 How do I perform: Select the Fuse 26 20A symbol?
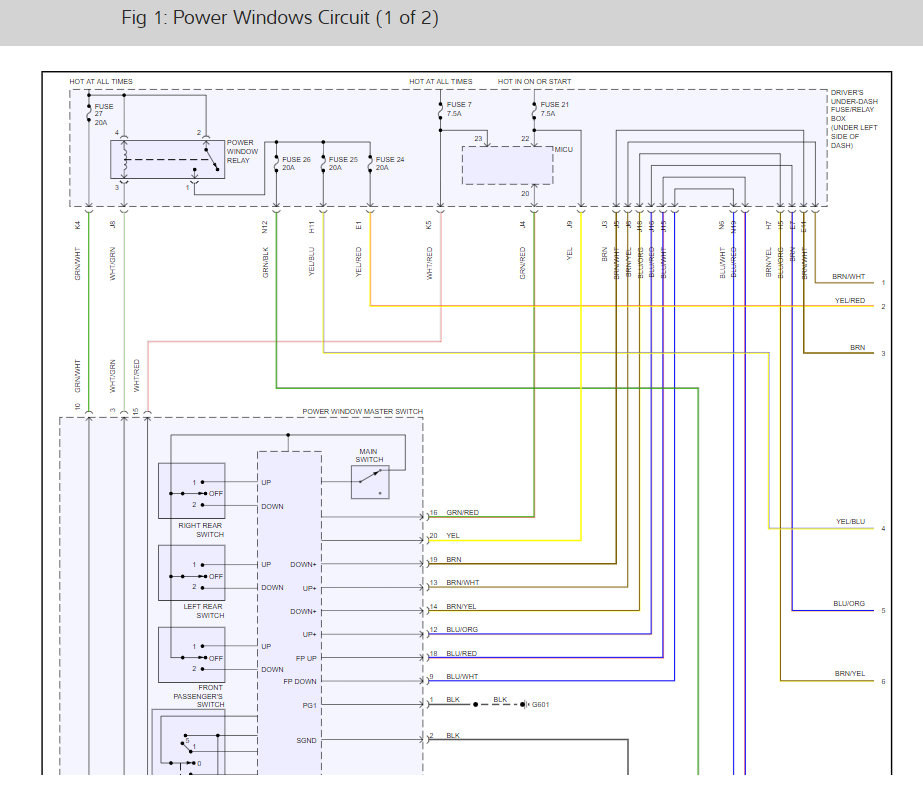276,164
